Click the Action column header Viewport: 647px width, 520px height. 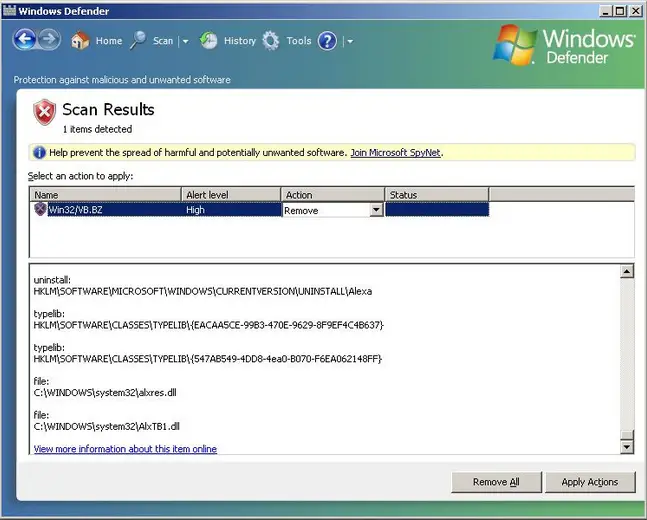click(x=333, y=194)
